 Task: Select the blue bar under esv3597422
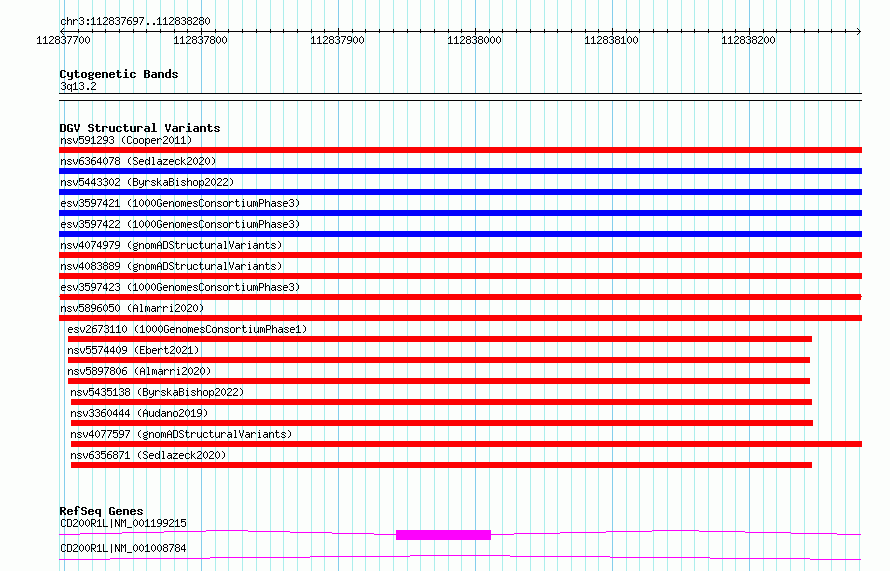[x=460, y=234]
